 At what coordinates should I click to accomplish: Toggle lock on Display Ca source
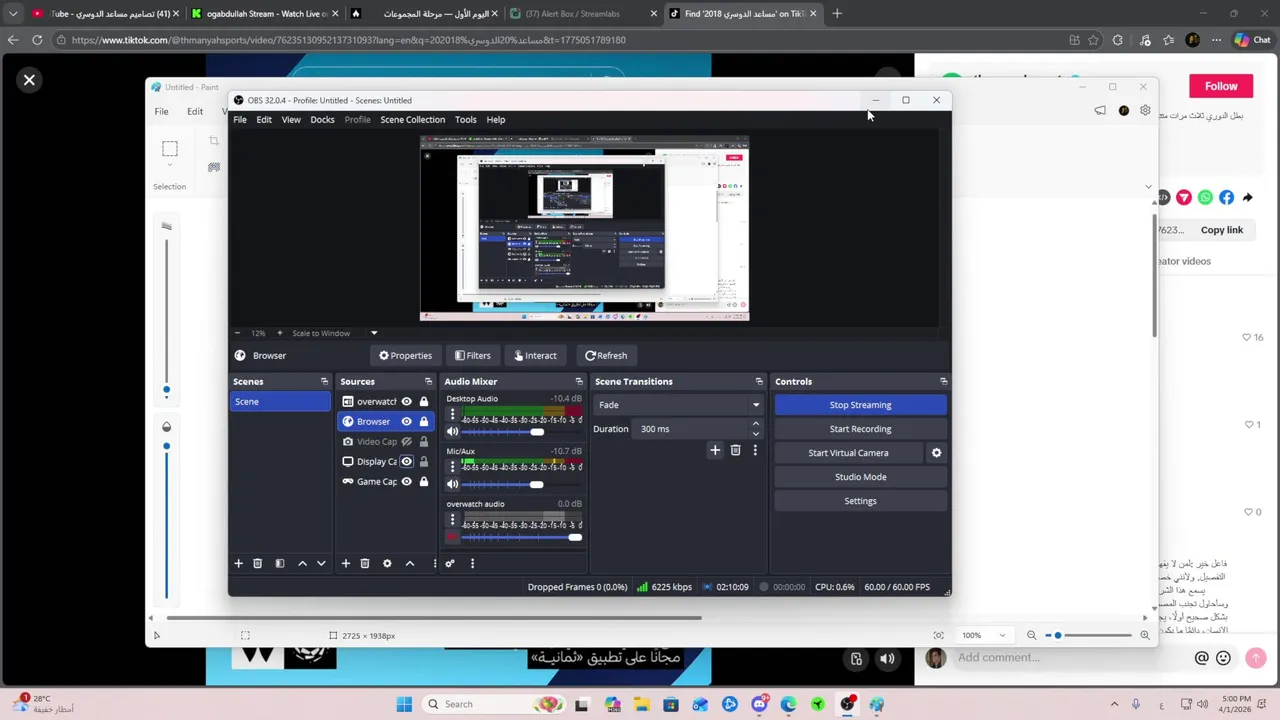[424, 461]
